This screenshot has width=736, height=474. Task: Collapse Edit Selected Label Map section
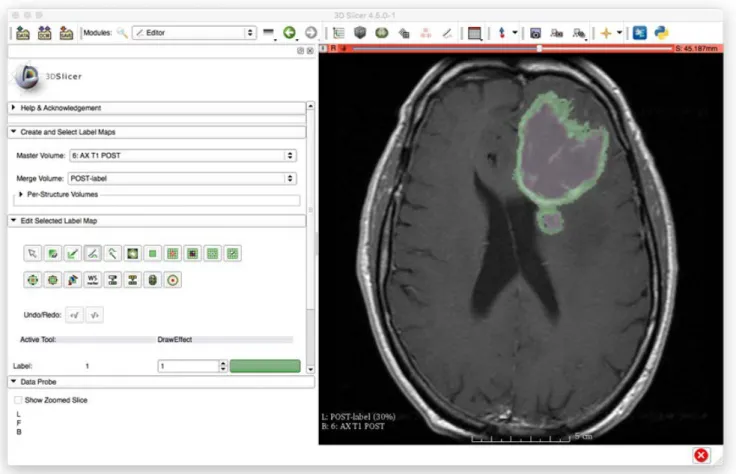[157, 221]
